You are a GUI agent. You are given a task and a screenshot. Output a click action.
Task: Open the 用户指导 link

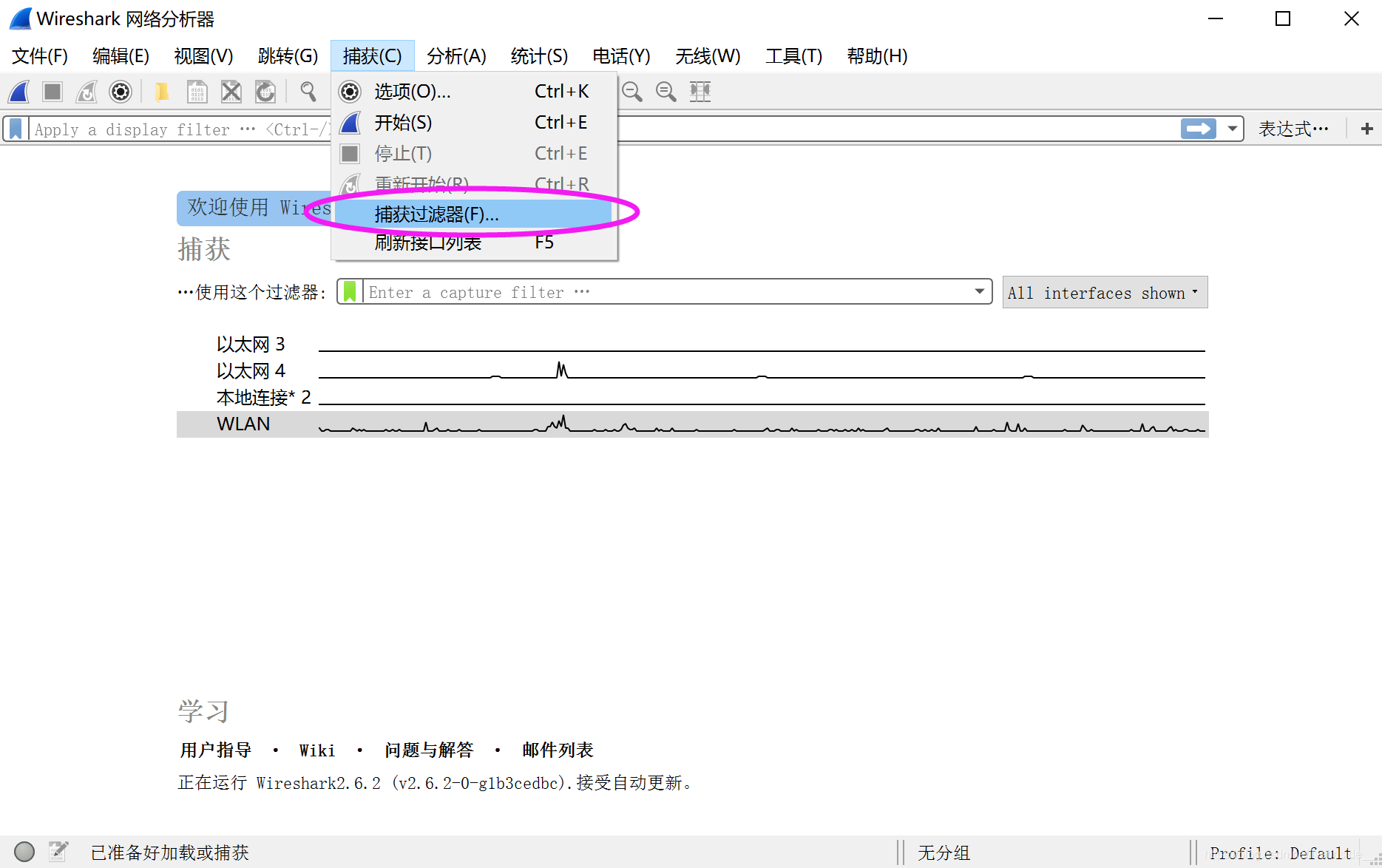(216, 750)
